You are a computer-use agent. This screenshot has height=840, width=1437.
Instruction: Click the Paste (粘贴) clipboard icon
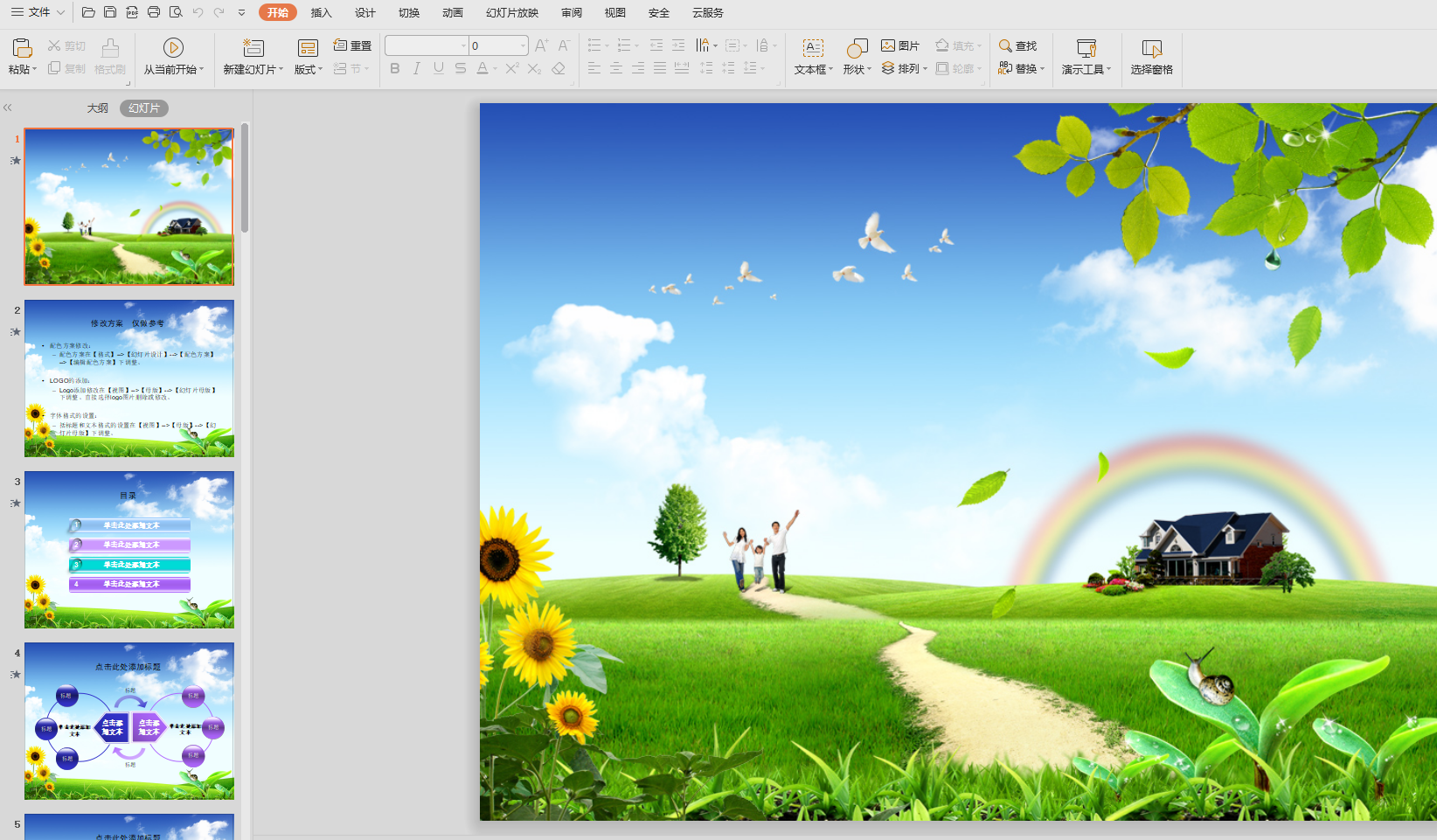(x=22, y=48)
